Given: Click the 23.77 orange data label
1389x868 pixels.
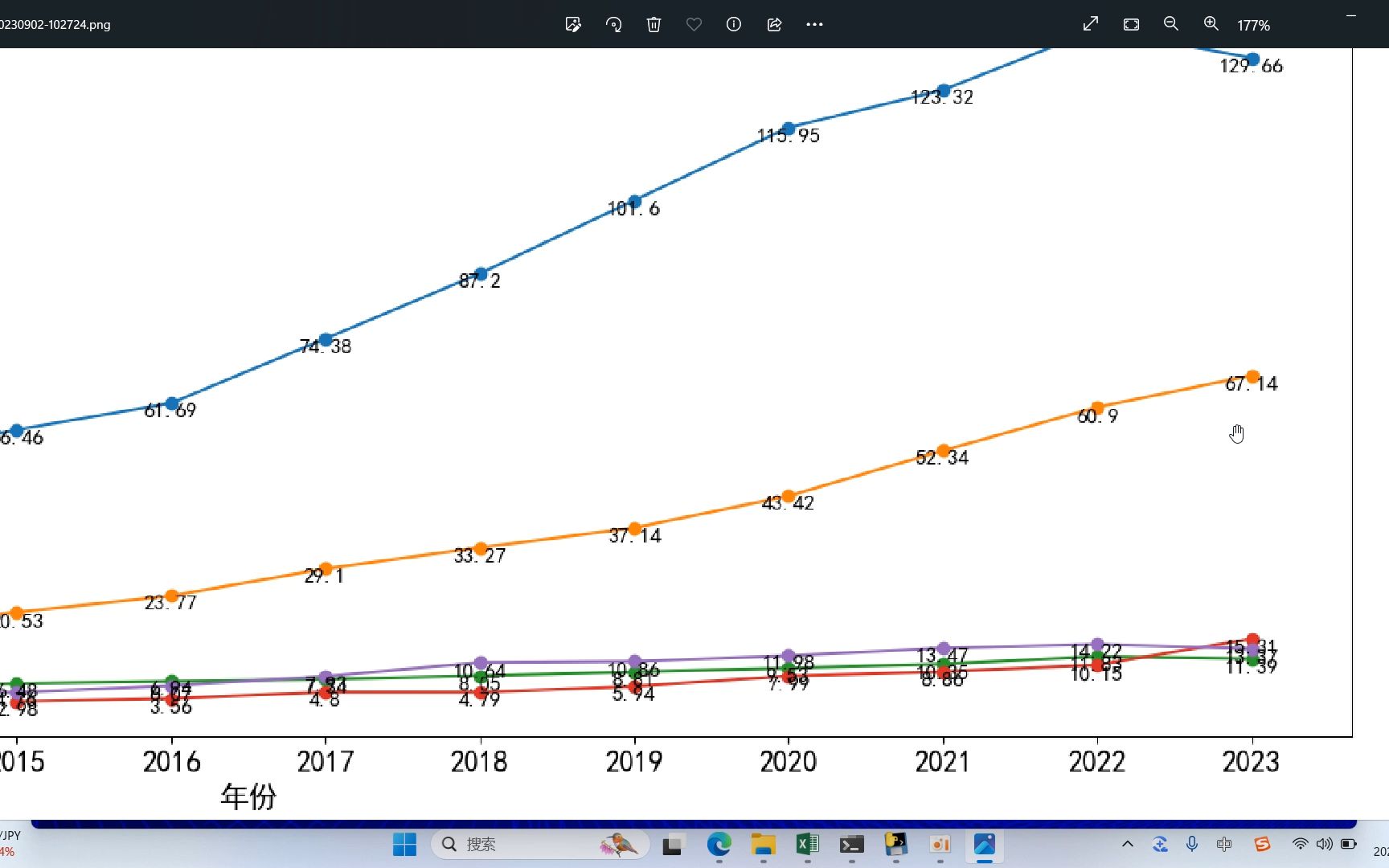Looking at the screenshot, I should pos(170,603).
